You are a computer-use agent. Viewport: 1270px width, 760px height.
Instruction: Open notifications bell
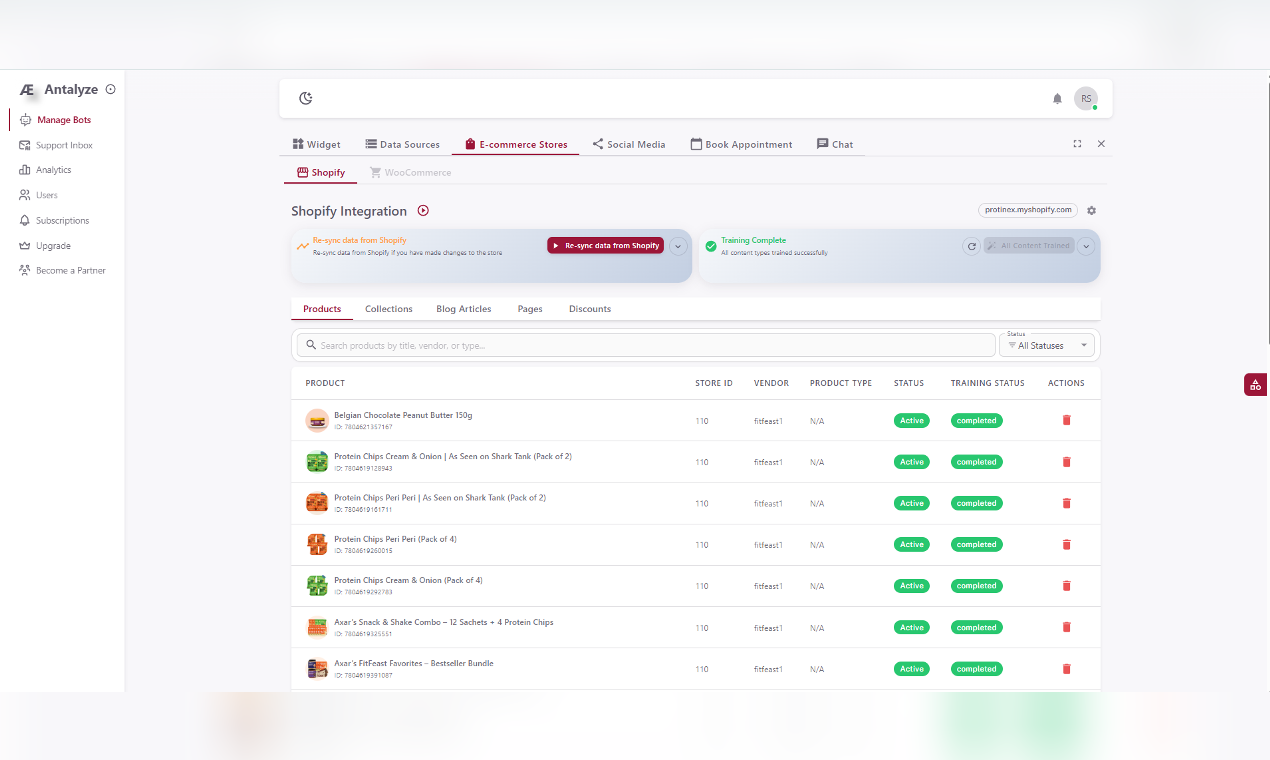(x=1057, y=98)
